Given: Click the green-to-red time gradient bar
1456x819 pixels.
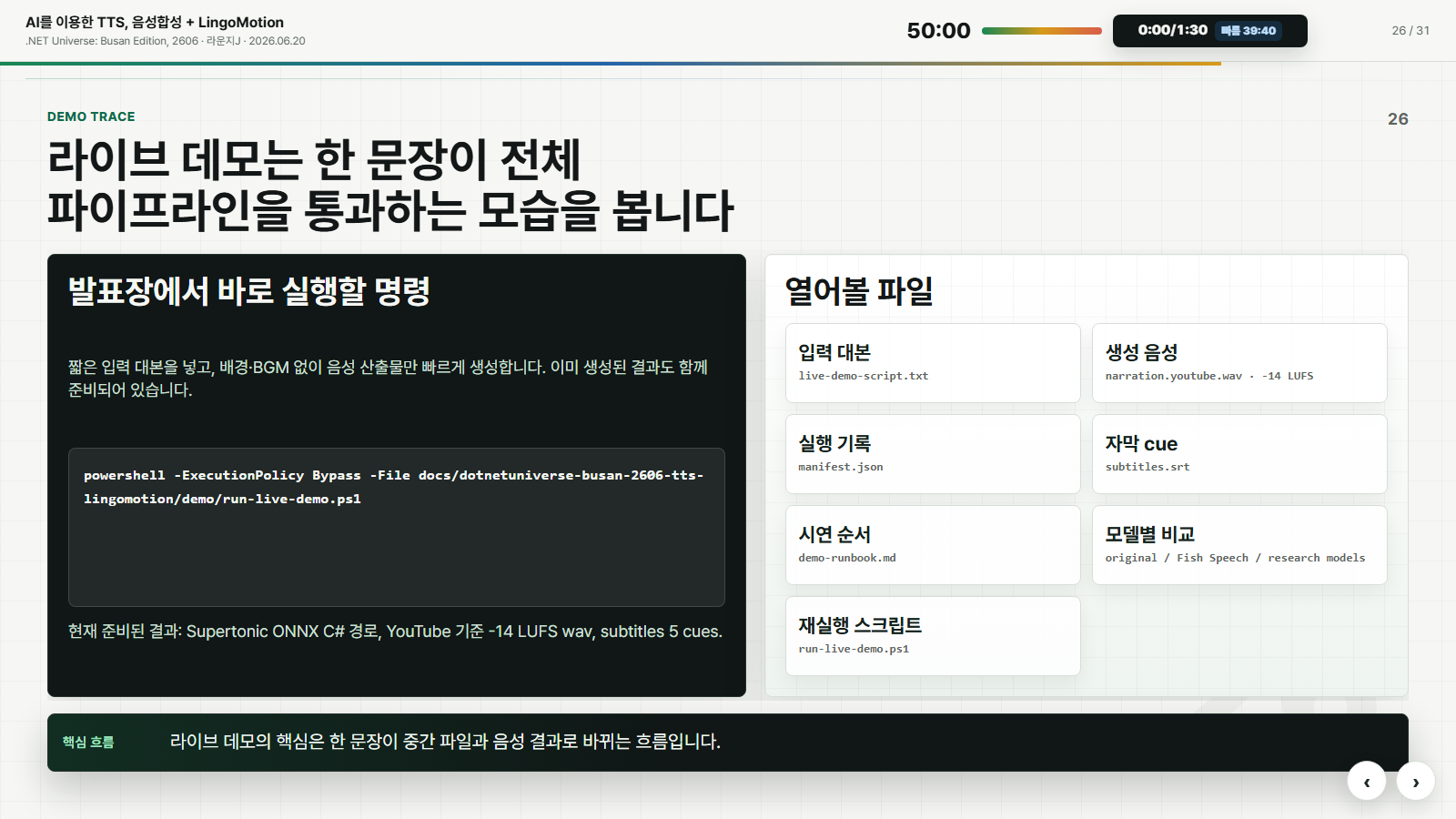Looking at the screenshot, I should pos(1042,31).
